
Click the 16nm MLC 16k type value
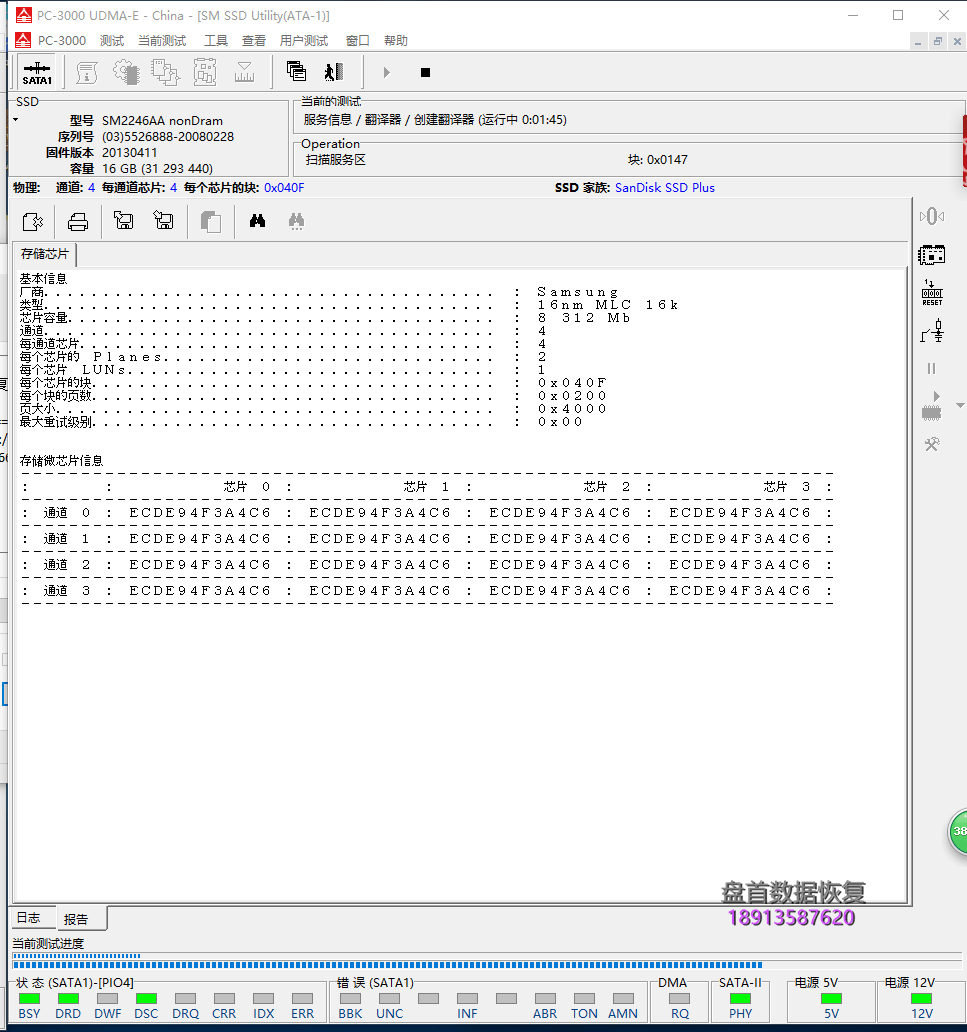pos(607,305)
